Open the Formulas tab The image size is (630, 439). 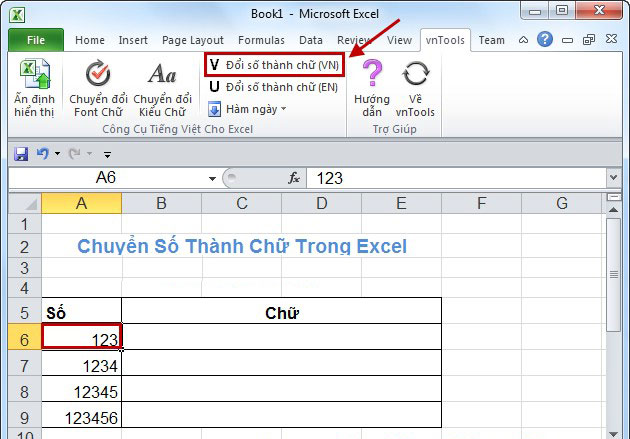261,40
